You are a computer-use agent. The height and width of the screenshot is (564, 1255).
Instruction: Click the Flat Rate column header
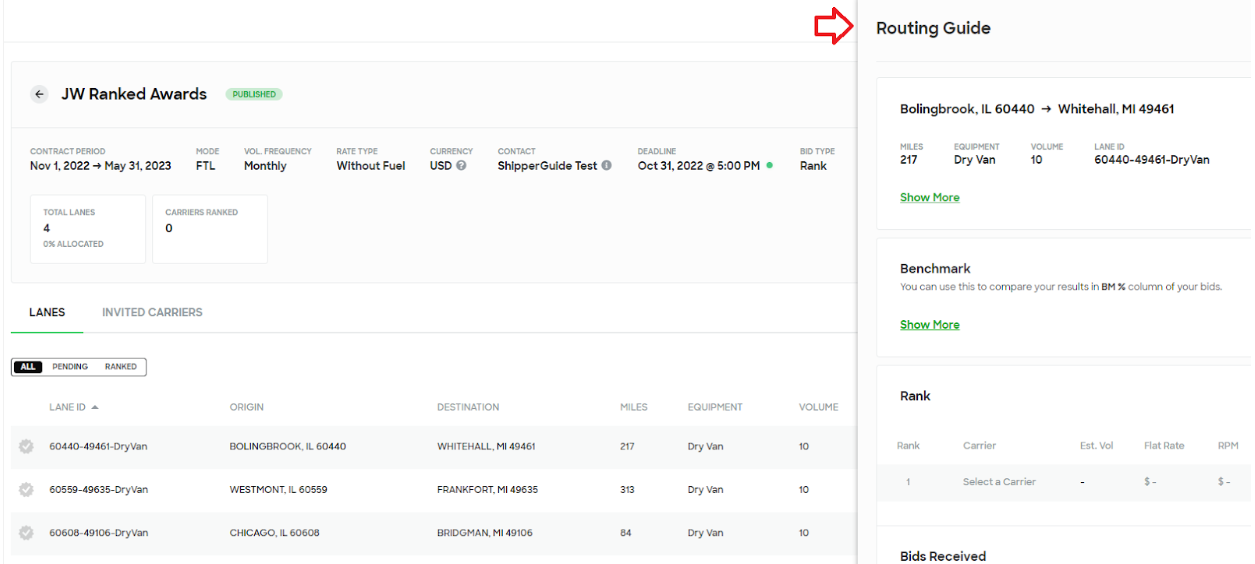click(1165, 446)
